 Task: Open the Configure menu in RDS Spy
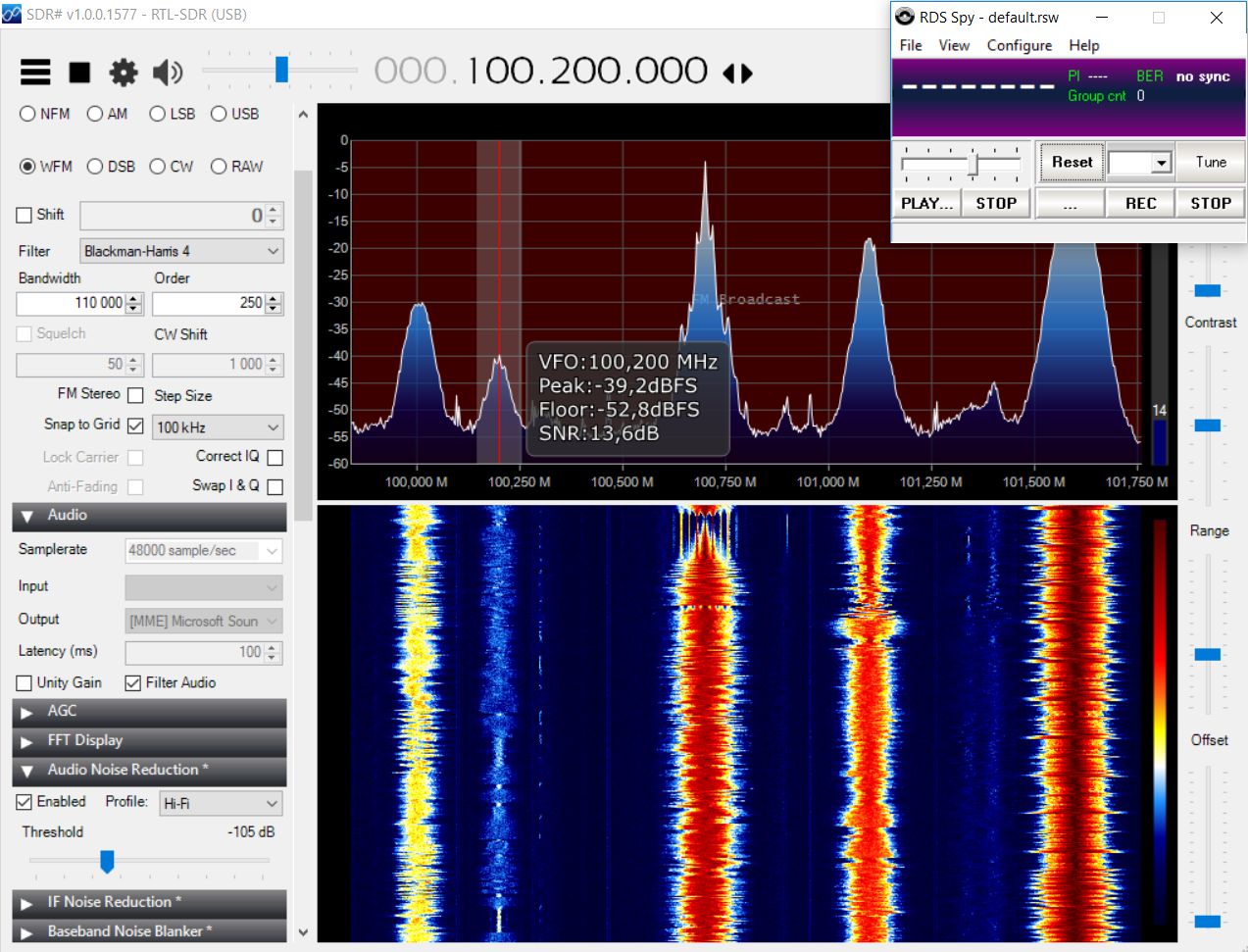[1019, 45]
